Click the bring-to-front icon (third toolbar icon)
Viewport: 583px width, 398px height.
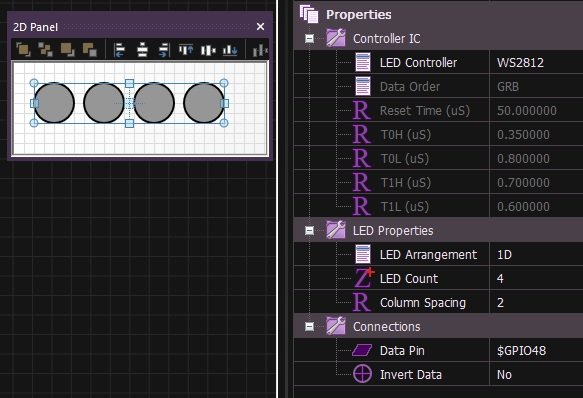[x=67, y=49]
